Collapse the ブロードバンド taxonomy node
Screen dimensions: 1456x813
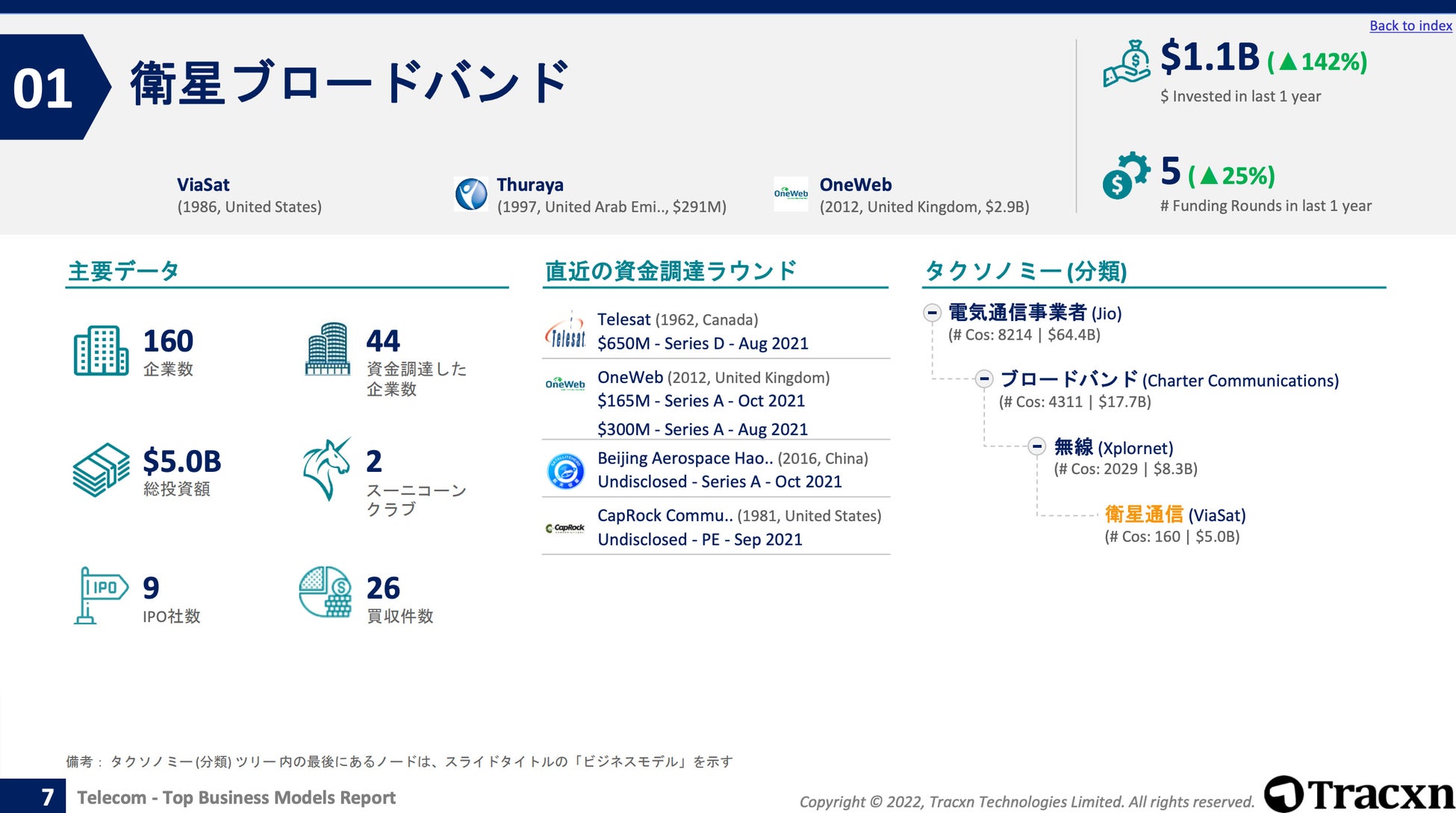pyautogui.click(x=984, y=379)
